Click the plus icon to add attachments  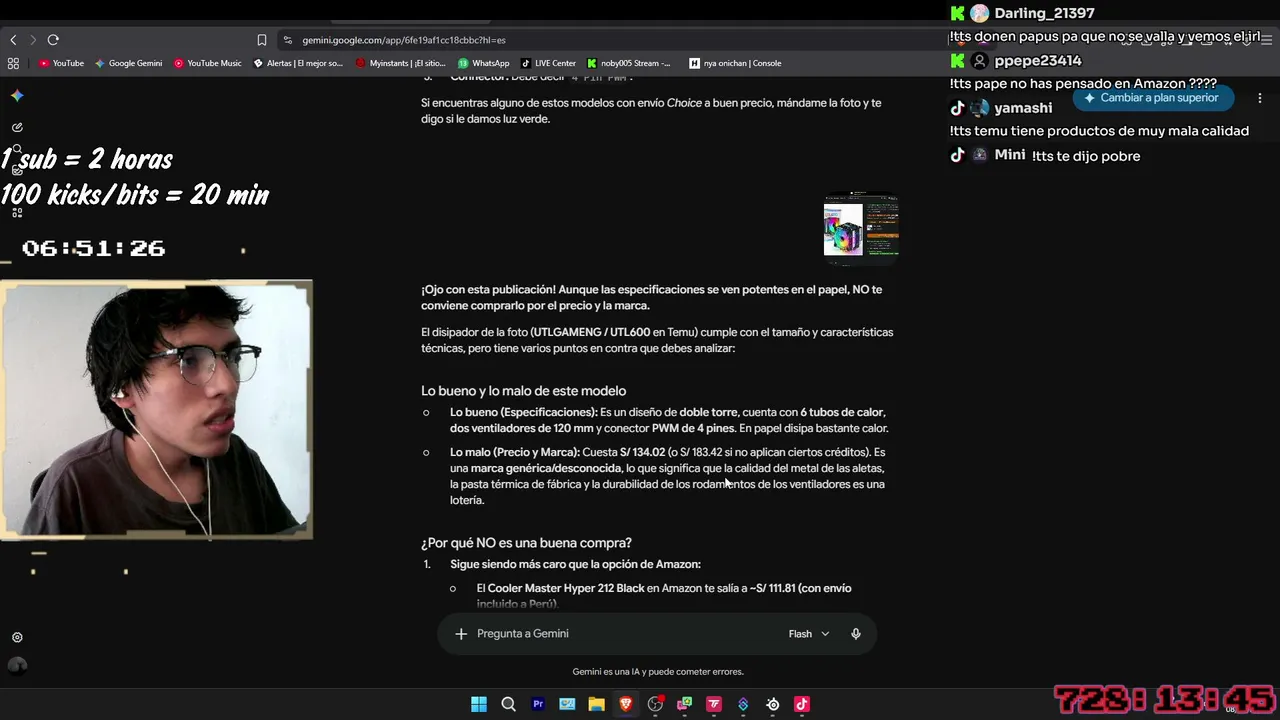(x=461, y=634)
